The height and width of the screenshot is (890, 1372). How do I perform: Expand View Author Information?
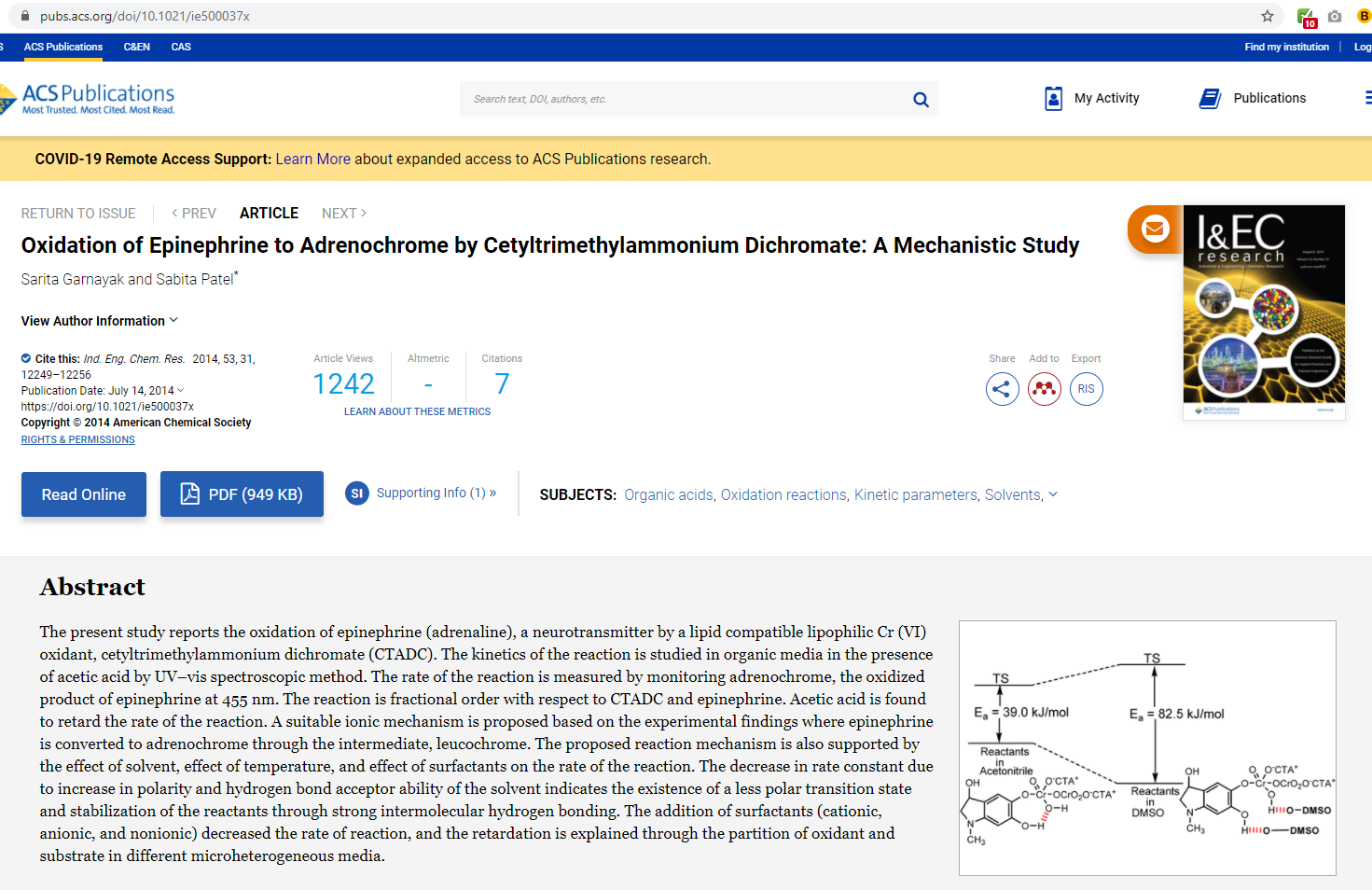coord(100,321)
